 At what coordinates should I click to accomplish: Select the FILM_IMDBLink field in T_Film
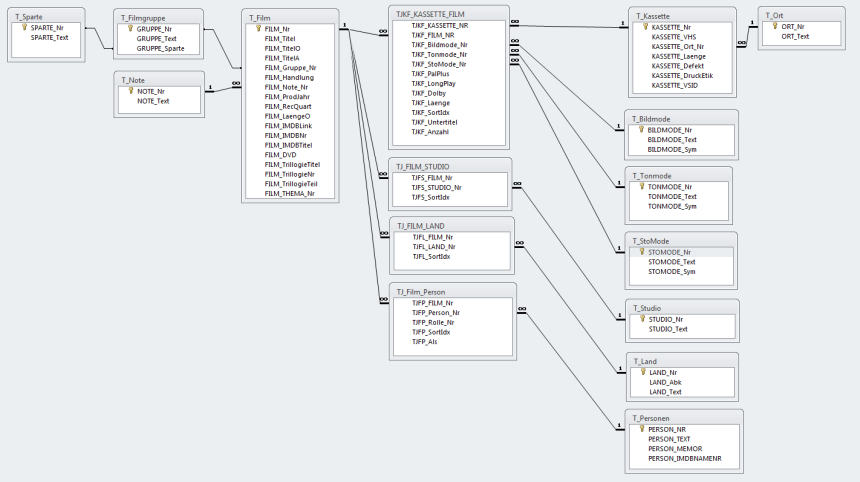point(288,125)
